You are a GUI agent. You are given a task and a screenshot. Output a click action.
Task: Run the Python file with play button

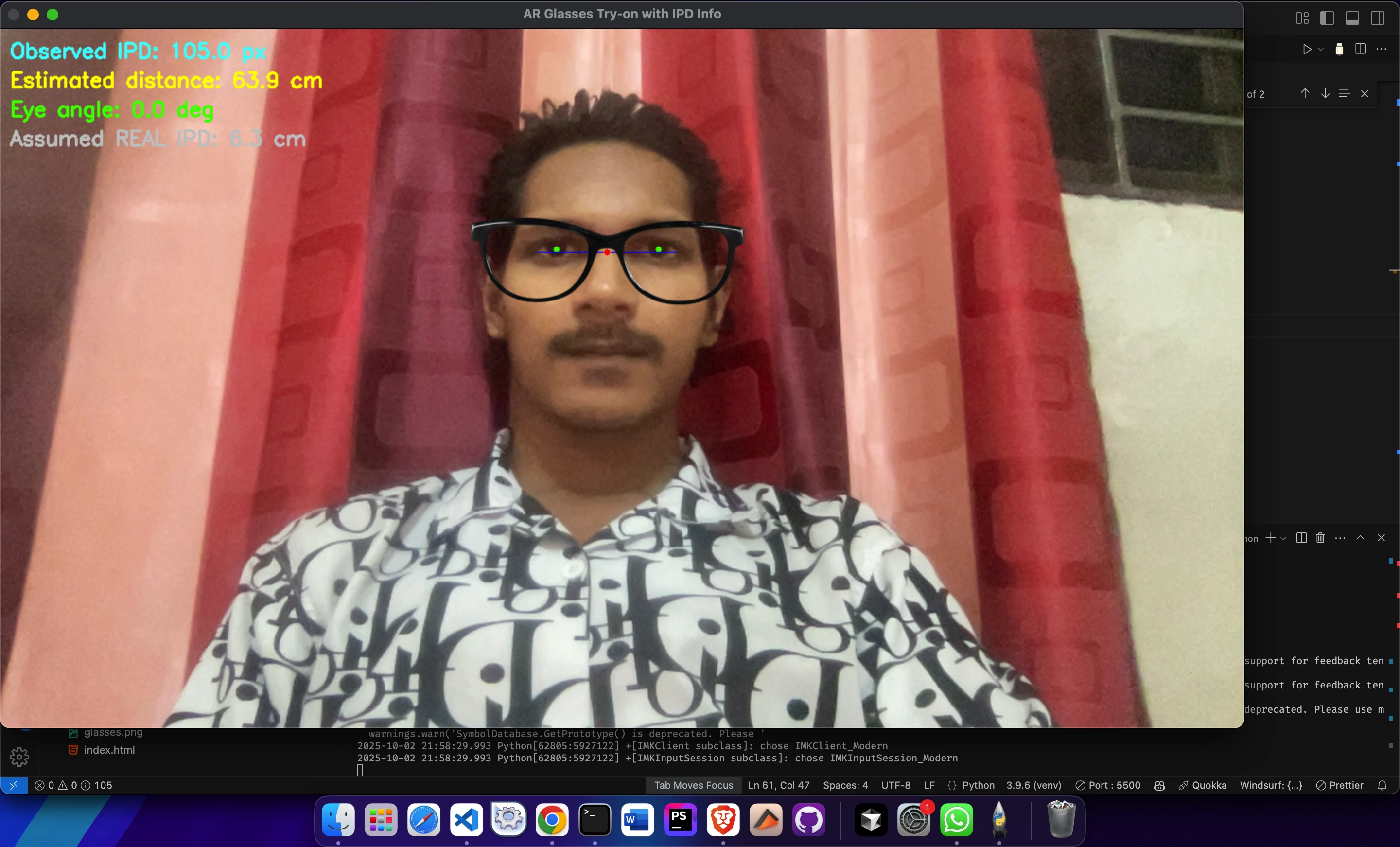[x=1306, y=50]
